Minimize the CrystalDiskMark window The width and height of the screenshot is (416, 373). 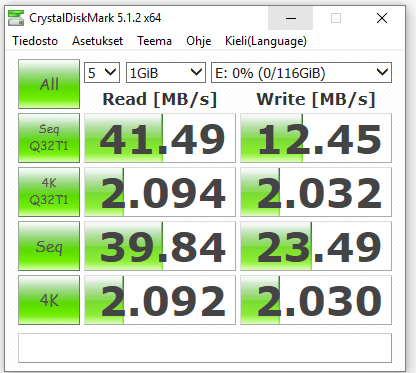291,18
